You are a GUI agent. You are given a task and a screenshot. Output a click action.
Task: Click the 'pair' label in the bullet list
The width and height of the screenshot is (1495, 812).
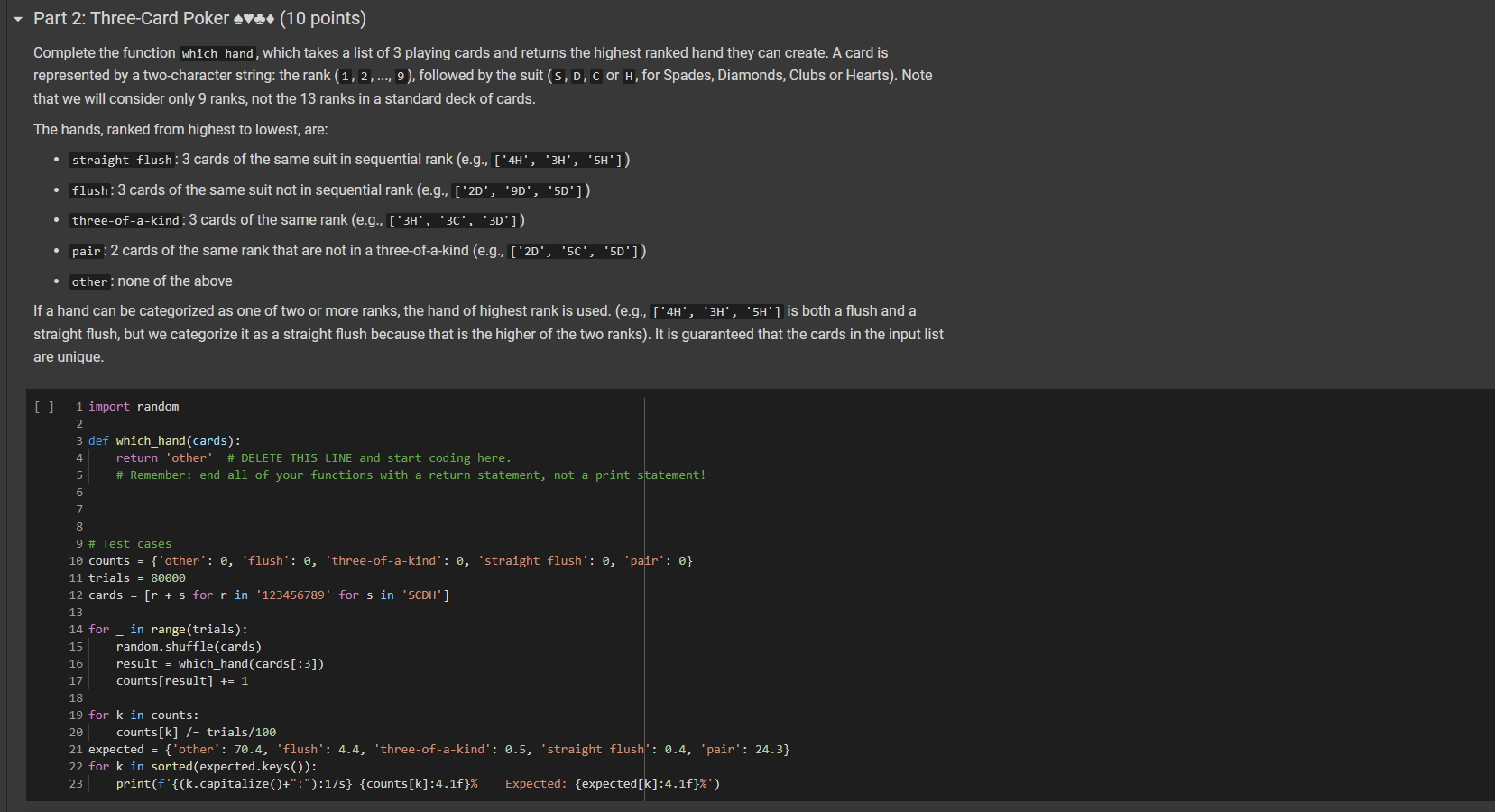(87, 251)
